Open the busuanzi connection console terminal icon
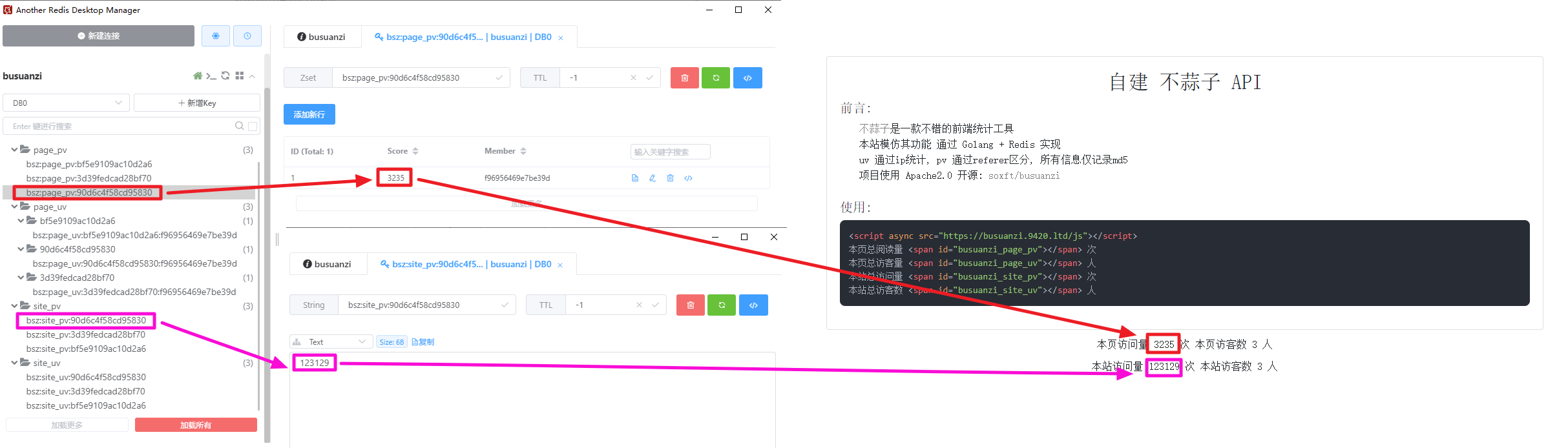The height and width of the screenshot is (448, 1568). pyautogui.click(x=211, y=76)
